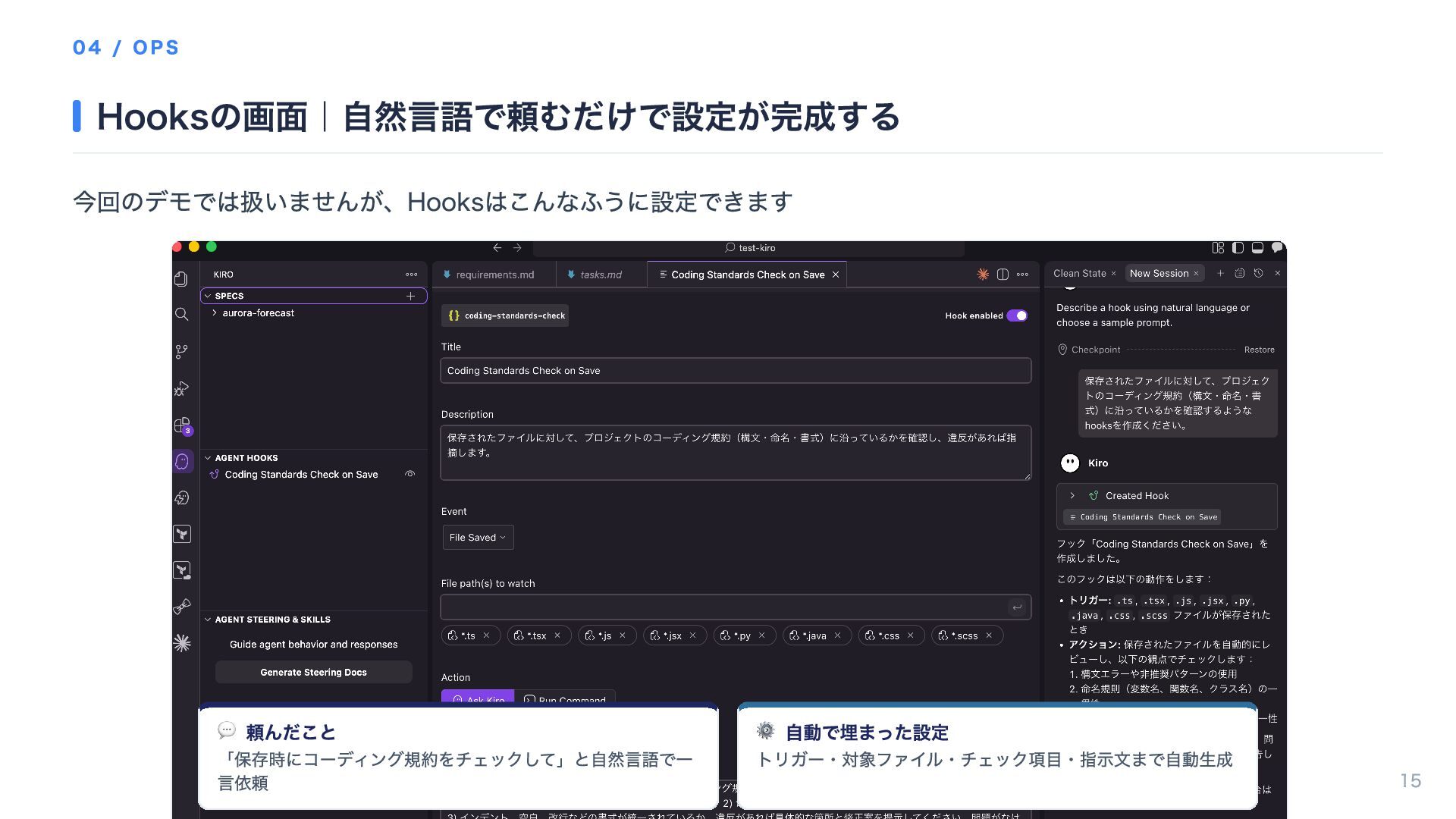This screenshot has height=819, width=1456.
Task: Select the Kiro ghost icon in activity bar
Action: 182,461
